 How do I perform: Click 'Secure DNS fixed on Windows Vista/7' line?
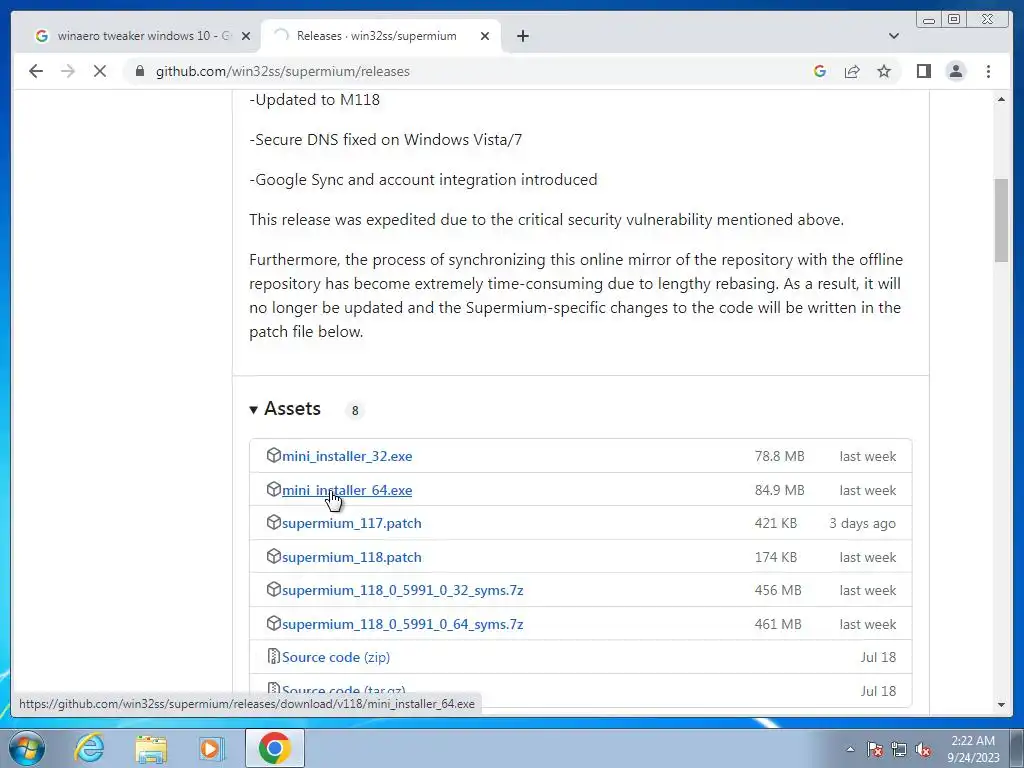coord(385,140)
